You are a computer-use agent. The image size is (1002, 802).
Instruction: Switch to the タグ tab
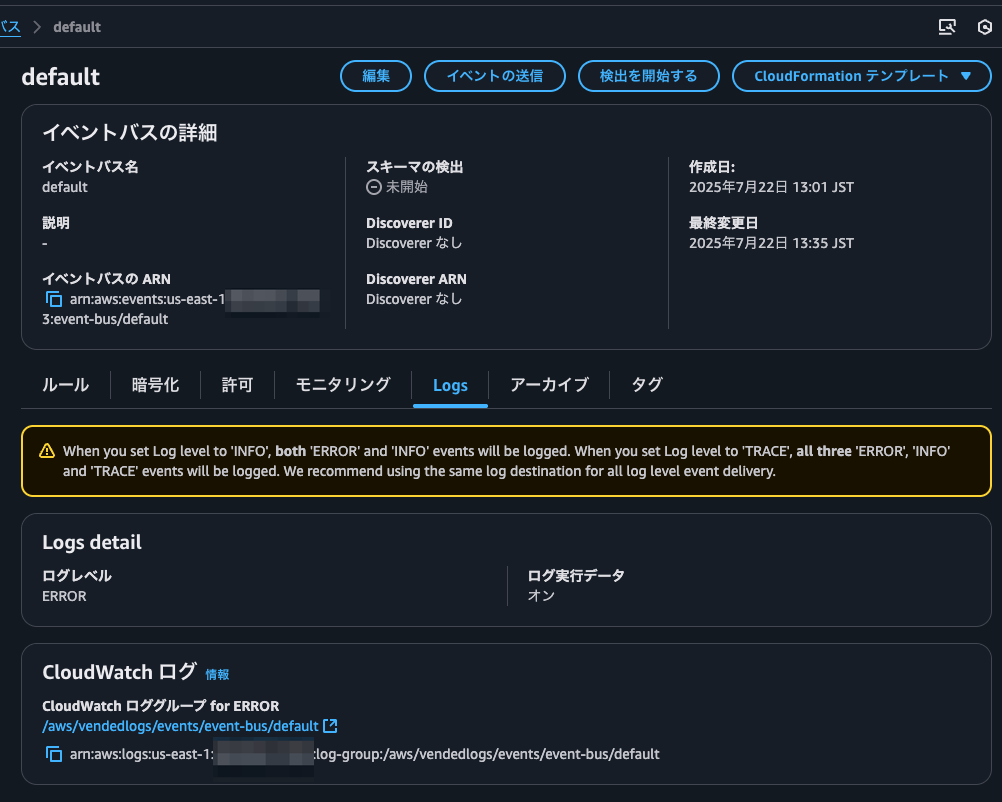[x=647, y=385]
